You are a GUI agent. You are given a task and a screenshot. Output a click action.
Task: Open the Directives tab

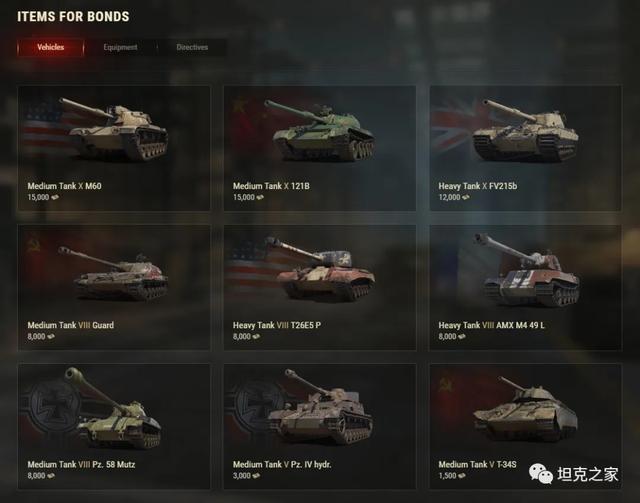(x=192, y=47)
